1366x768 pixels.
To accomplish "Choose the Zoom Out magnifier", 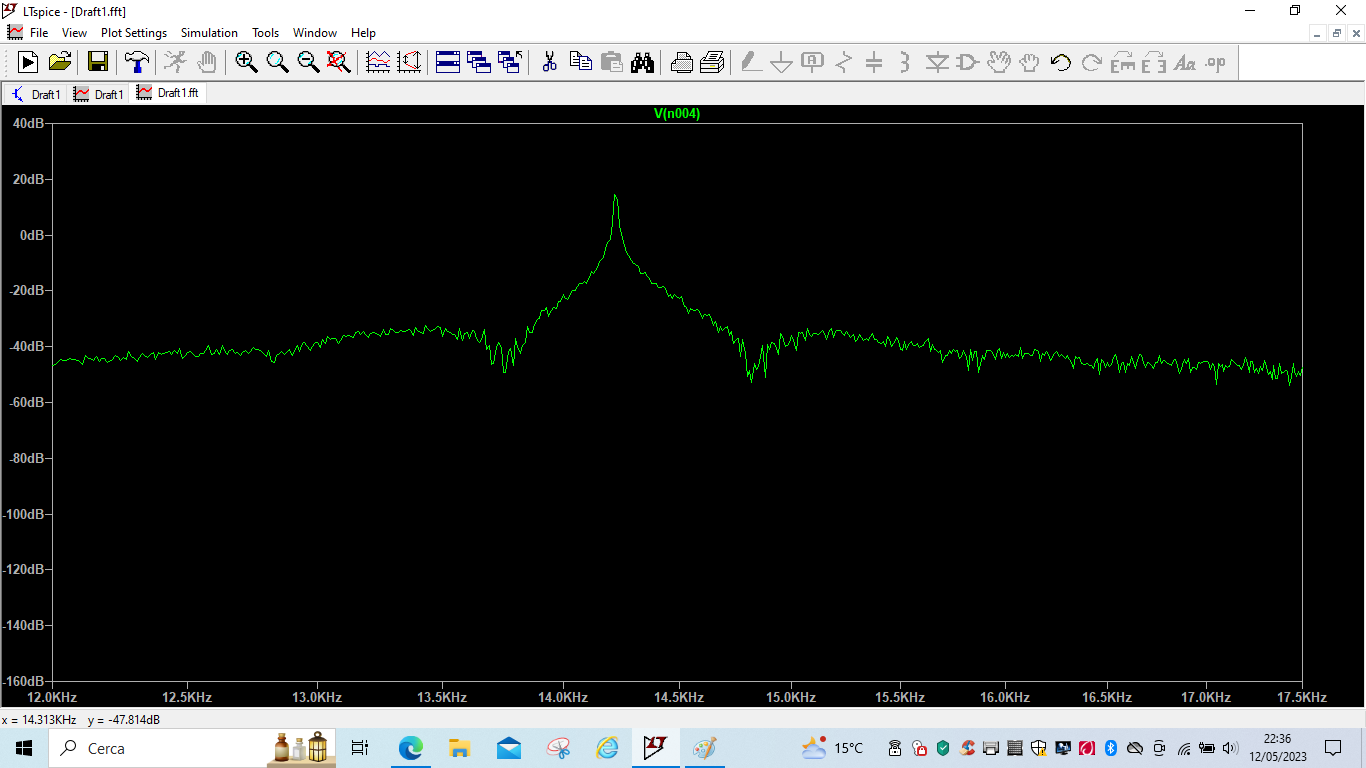I will click(x=308, y=62).
